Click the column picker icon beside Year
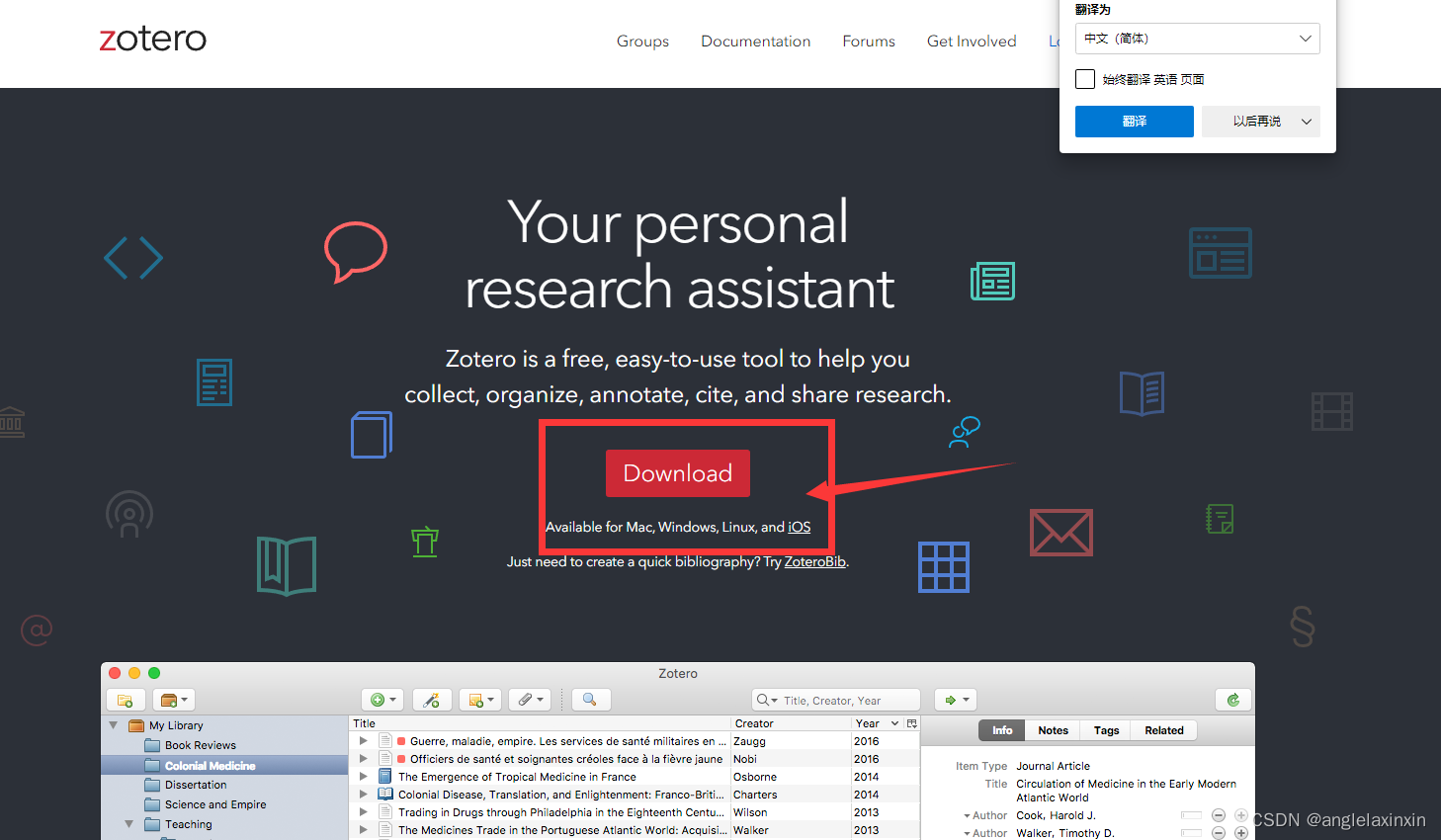Image resolution: width=1441 pixels, height=840 pixels. pos(912,723)
